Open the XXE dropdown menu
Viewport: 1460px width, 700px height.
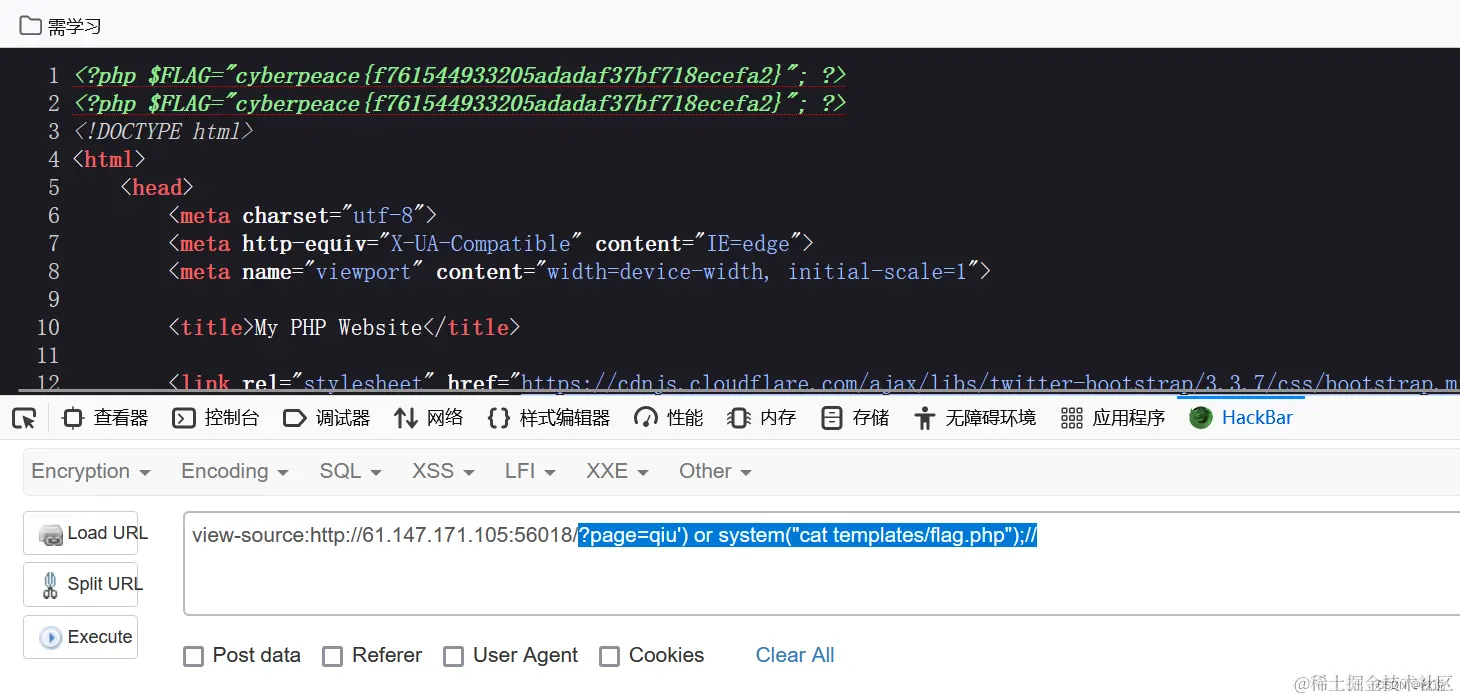tap(617, 471)
